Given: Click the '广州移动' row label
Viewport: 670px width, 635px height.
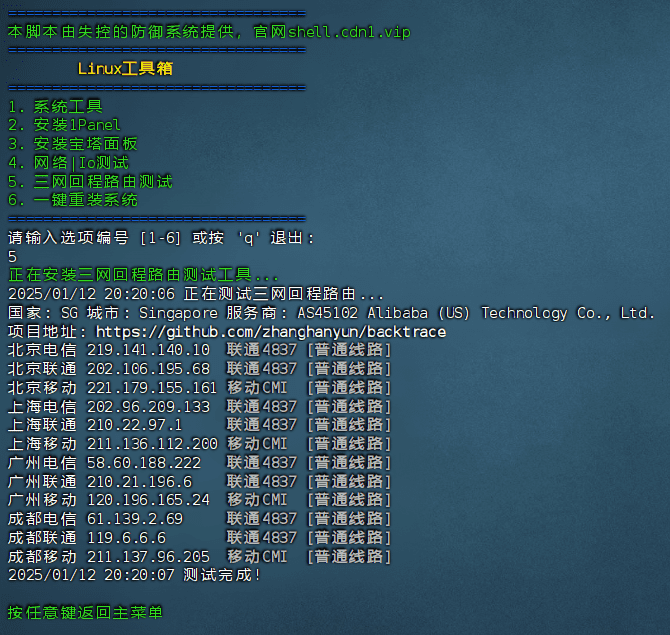Looking at the screenshot, I should pos(42,500).
